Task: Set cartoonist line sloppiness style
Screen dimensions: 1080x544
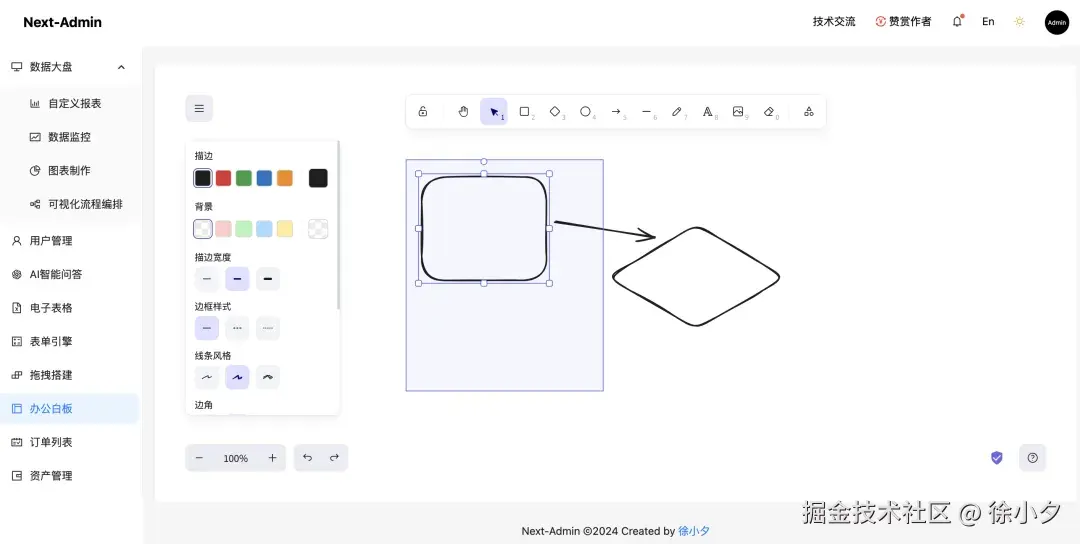Action: (268, 377)
